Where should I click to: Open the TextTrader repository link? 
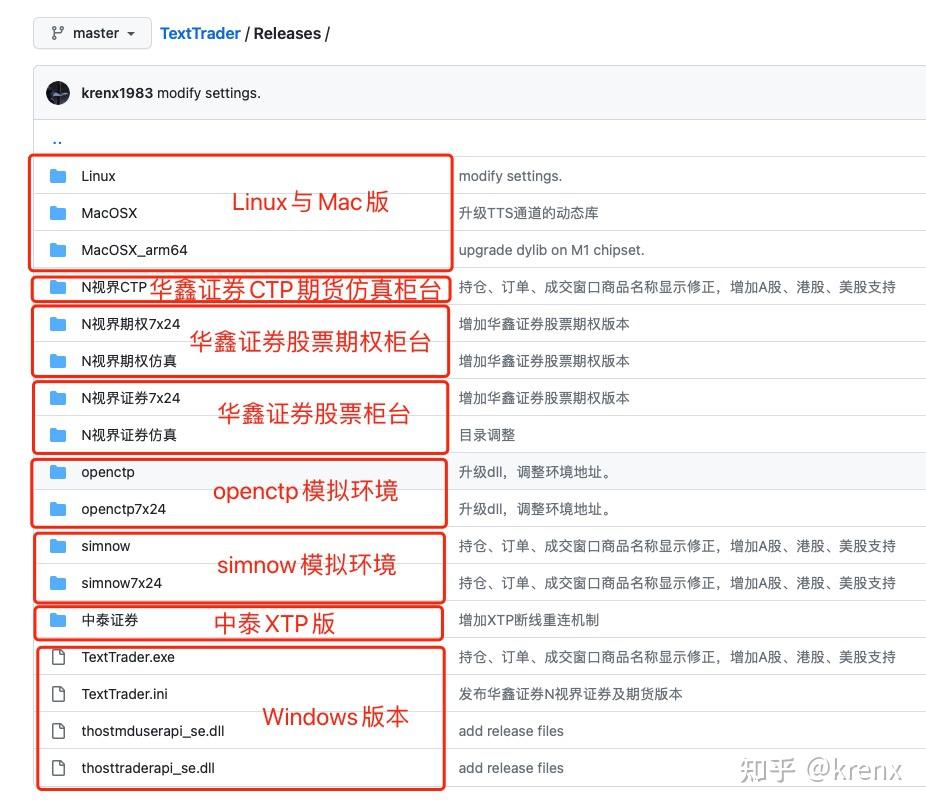(x=199, y=33)
